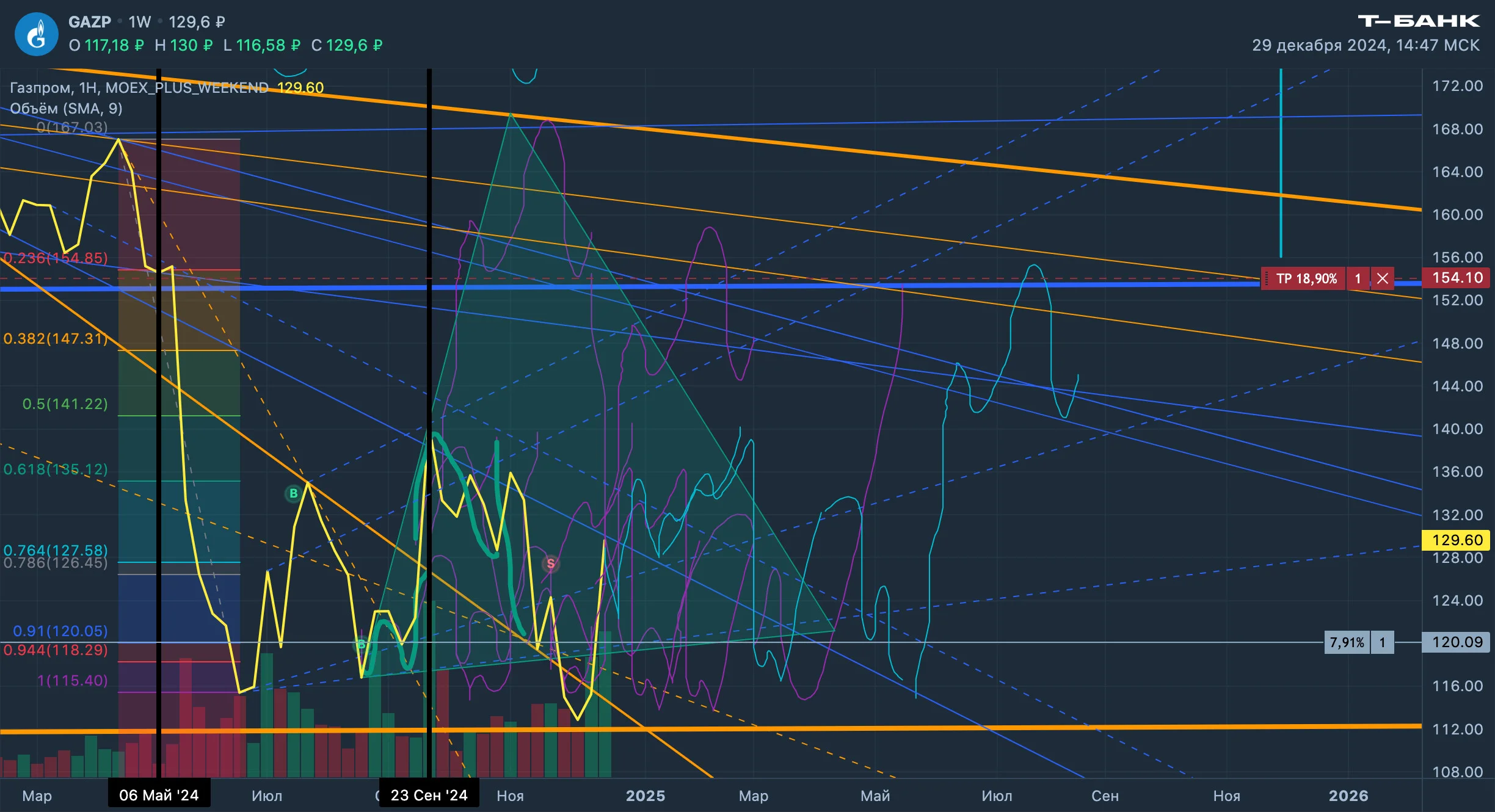Screen dimensions: 1495x812
Task: Click the 06 Май '24 date marker
Action: point(159,795)
